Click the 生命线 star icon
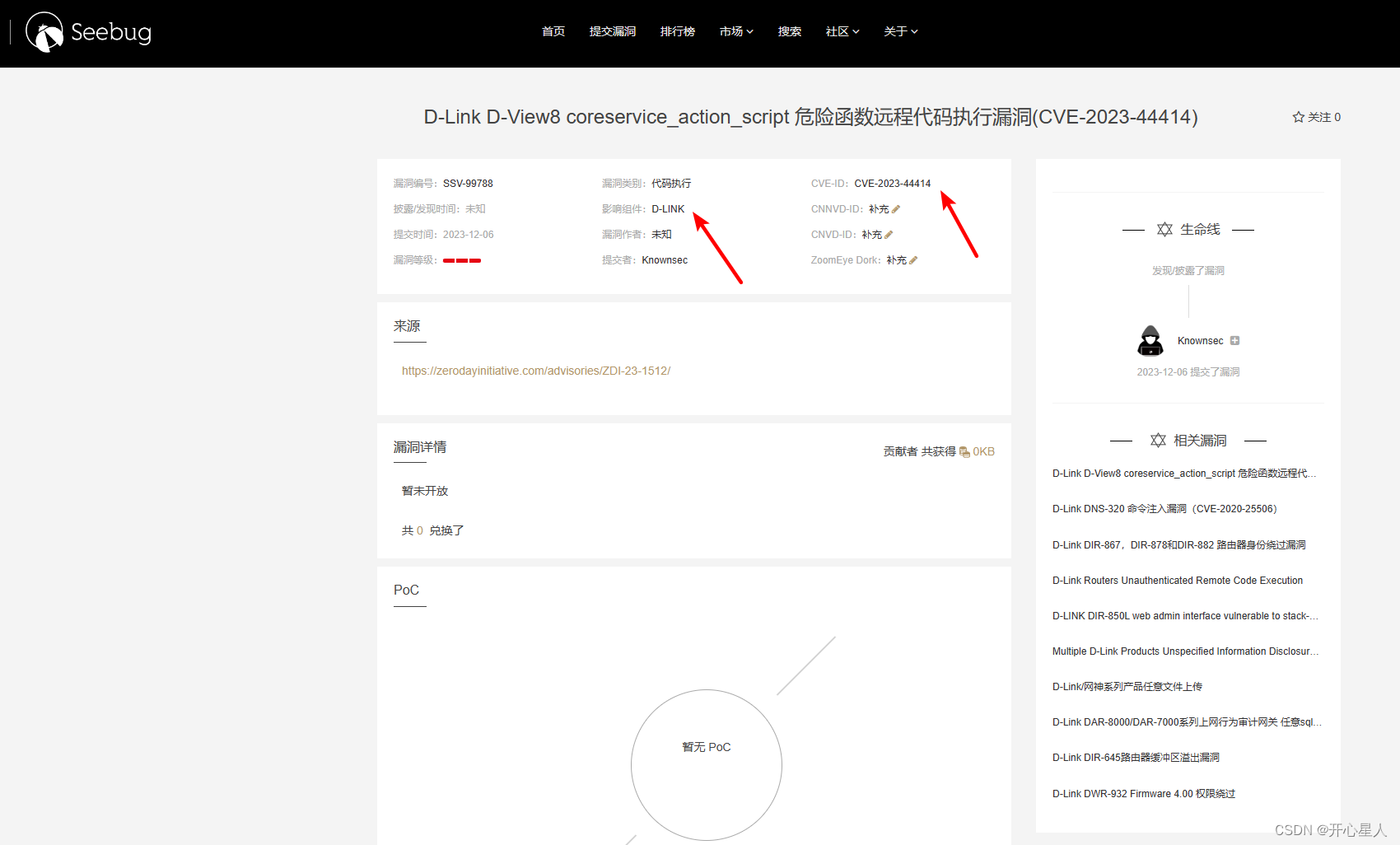This screenshot has height=845, width=1400. click(x=1164, y=229)
